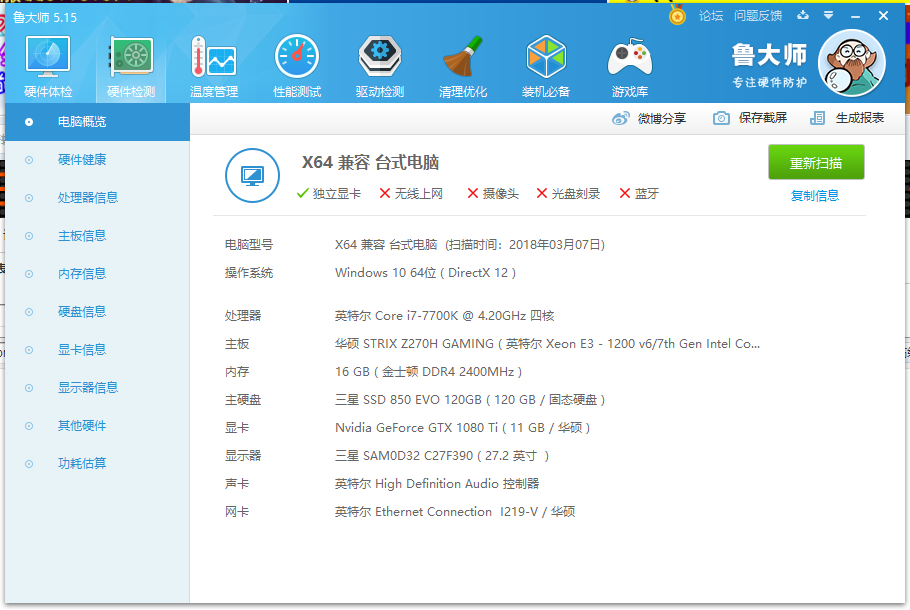Click model row with 扫描时间 2018年03月07日
910x610 pixels.
[x=470, y=245]
